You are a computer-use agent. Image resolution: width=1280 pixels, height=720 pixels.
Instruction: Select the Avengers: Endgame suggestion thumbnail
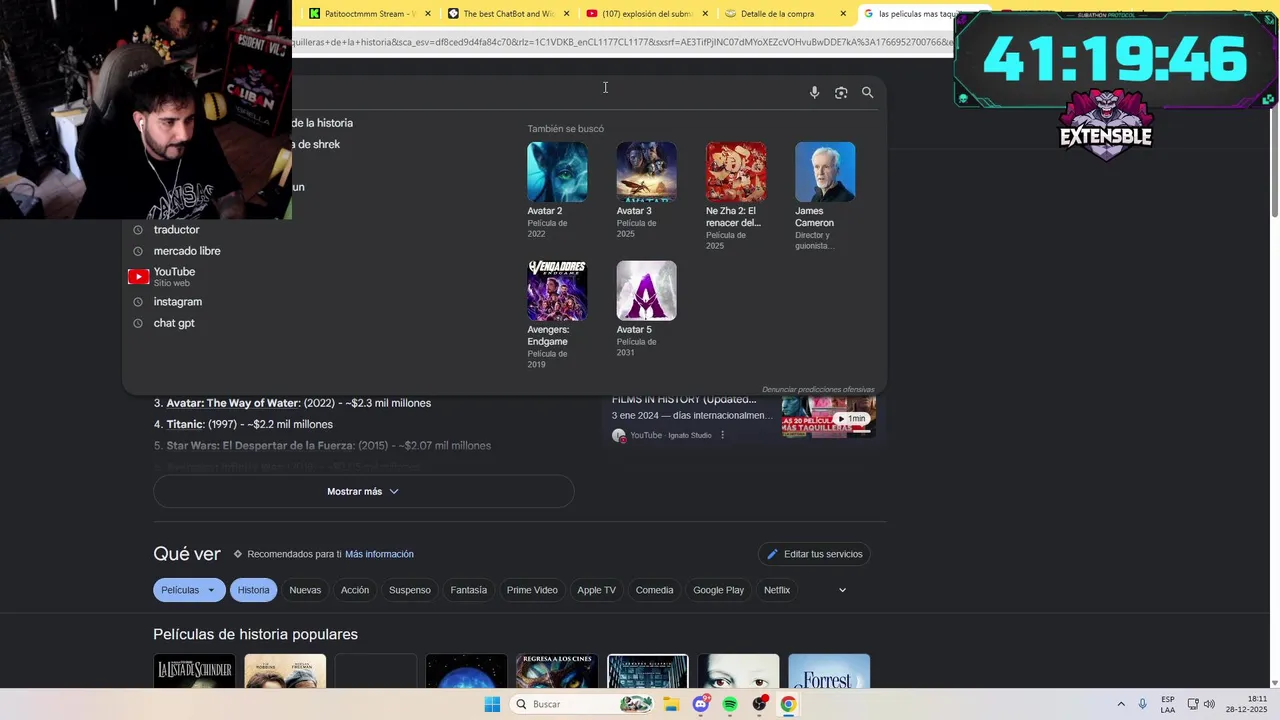pos(557,291)
